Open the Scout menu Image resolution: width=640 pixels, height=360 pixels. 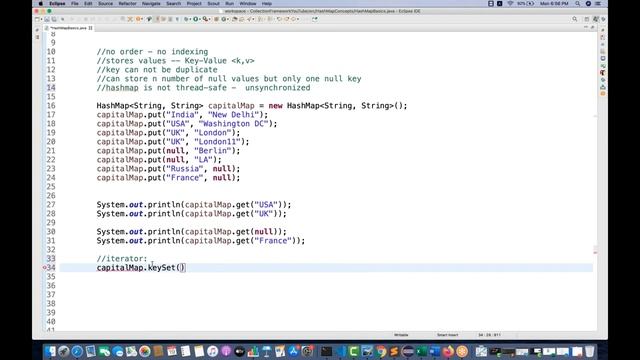tap(213, 4)
